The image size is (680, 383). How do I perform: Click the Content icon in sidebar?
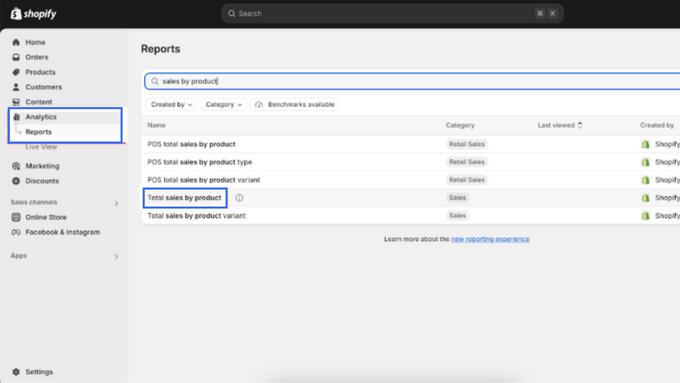pyautogui.click(x=16, y=102)
